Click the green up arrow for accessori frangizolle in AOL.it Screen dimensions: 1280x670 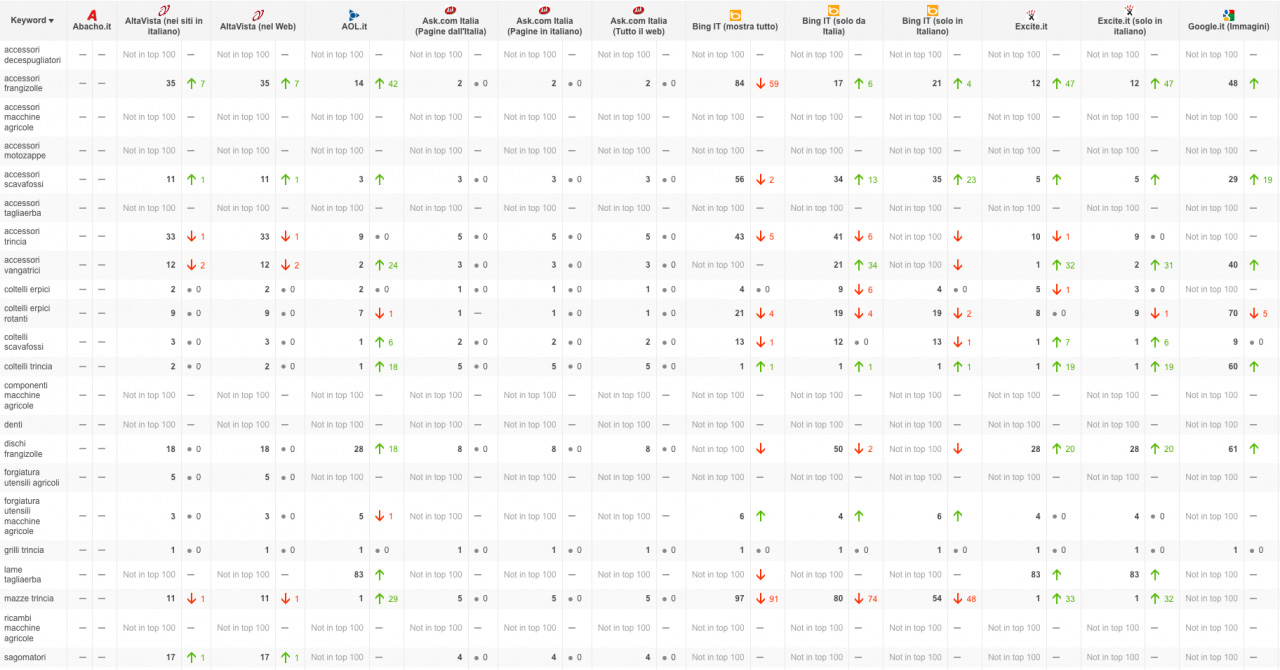pyautogui.click(x=380, y=83)
